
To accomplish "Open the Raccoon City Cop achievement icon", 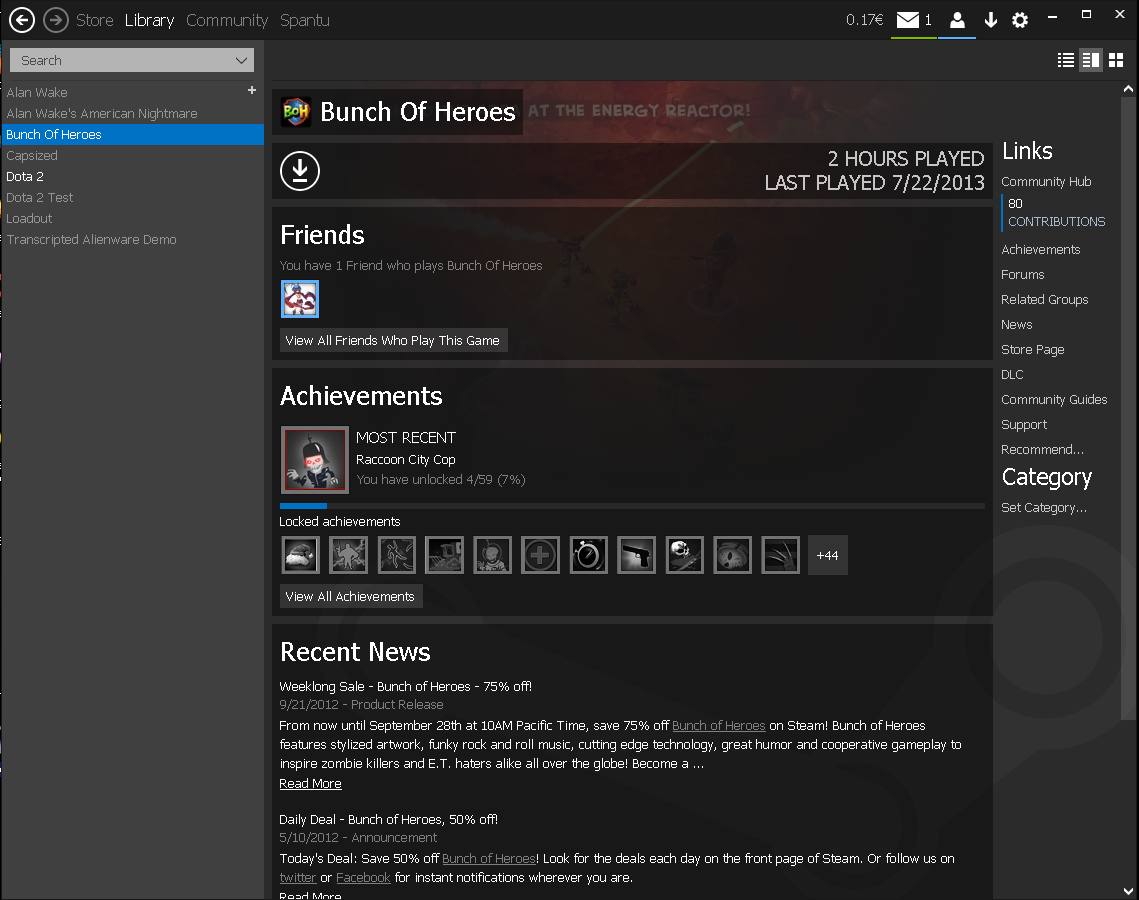I will click(315, 460).
